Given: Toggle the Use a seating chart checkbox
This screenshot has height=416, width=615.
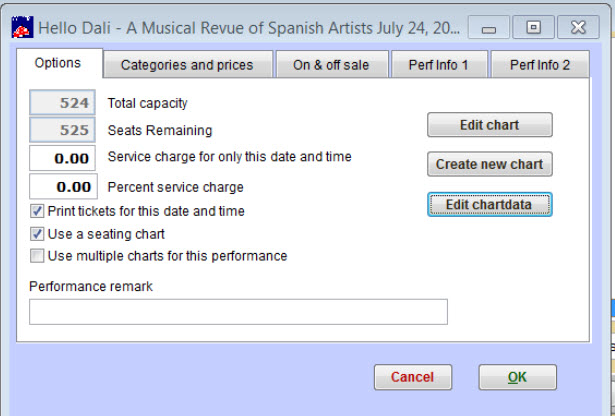Looking at the screenshot, I should (x=37, y=234).
